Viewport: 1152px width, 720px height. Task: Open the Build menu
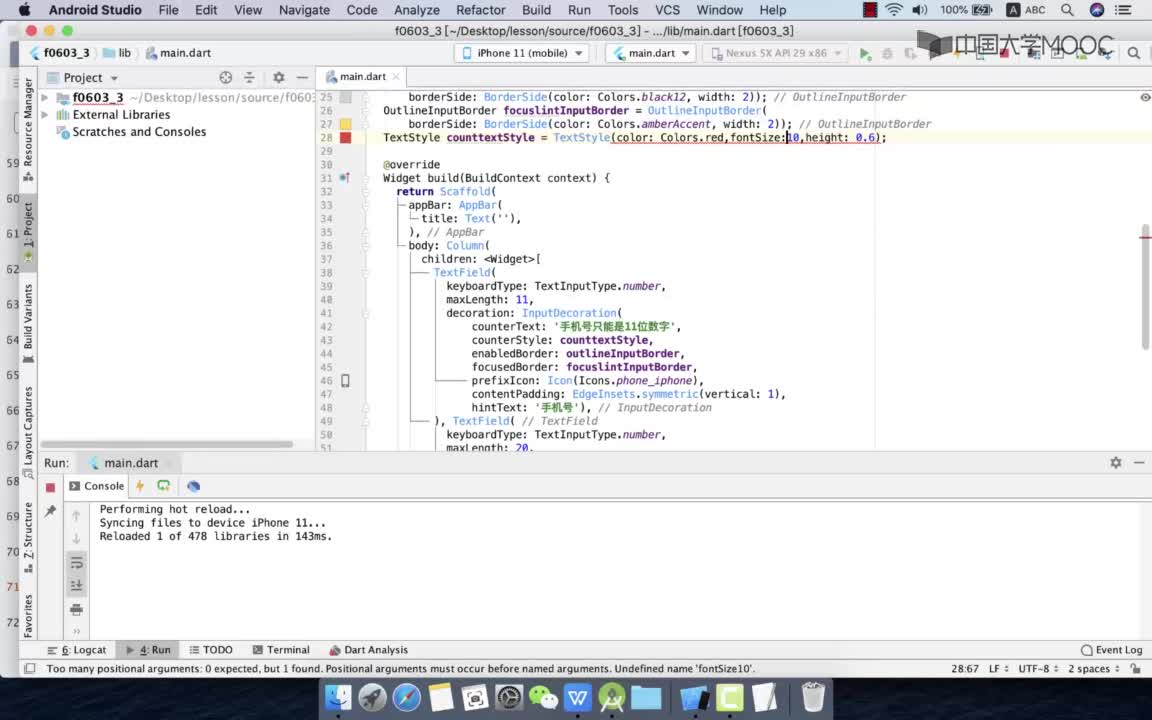click(536, 10)
